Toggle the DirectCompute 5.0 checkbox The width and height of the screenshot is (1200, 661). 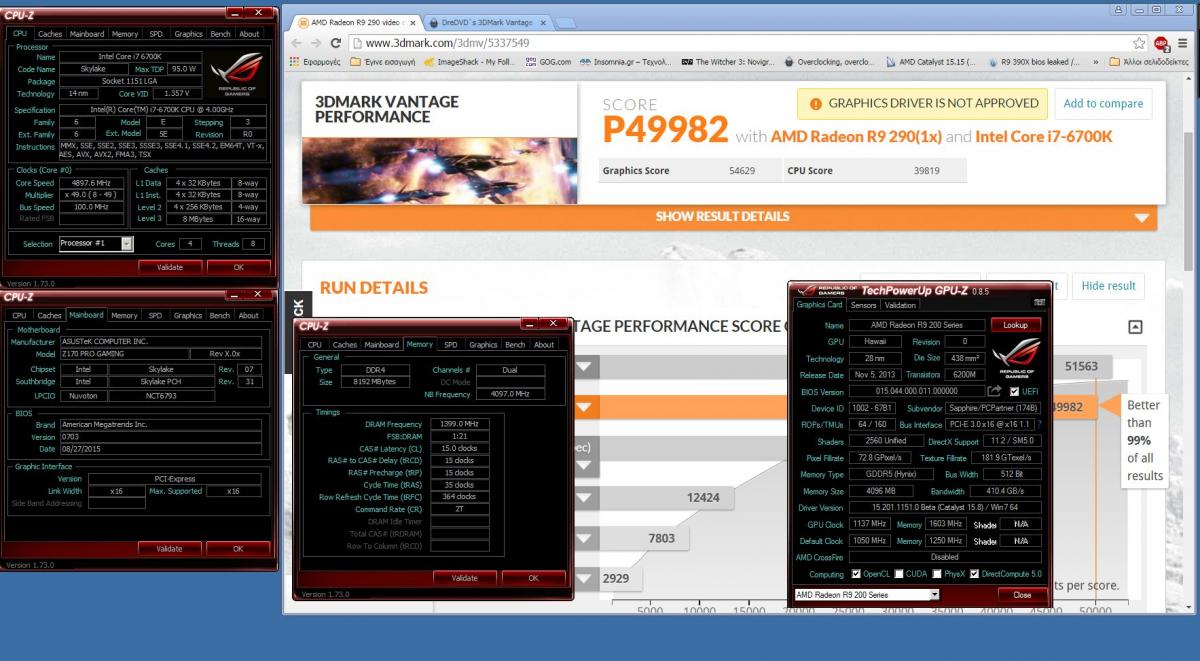(x=975, y=574)
